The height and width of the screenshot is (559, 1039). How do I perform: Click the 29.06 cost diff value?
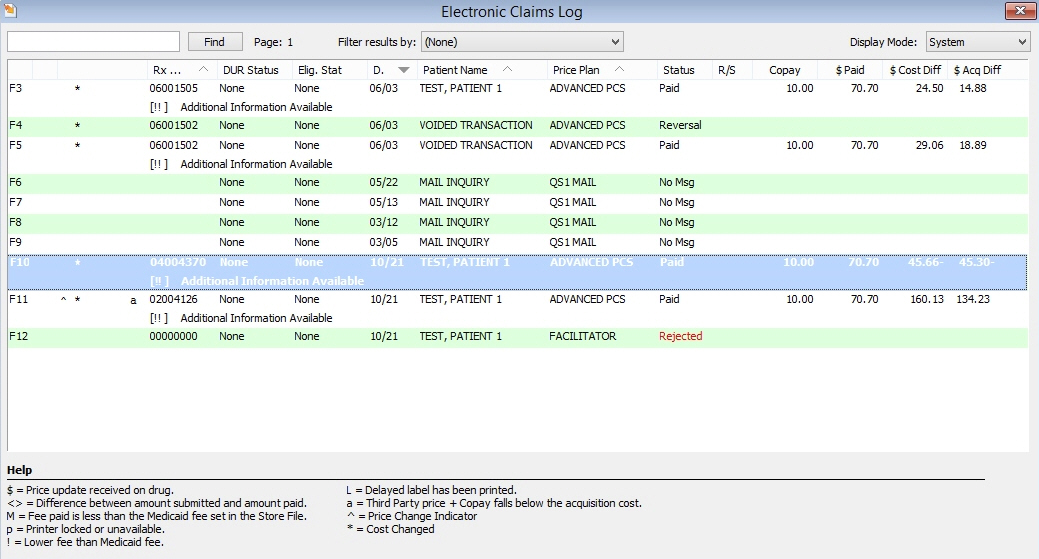(929, 145)
